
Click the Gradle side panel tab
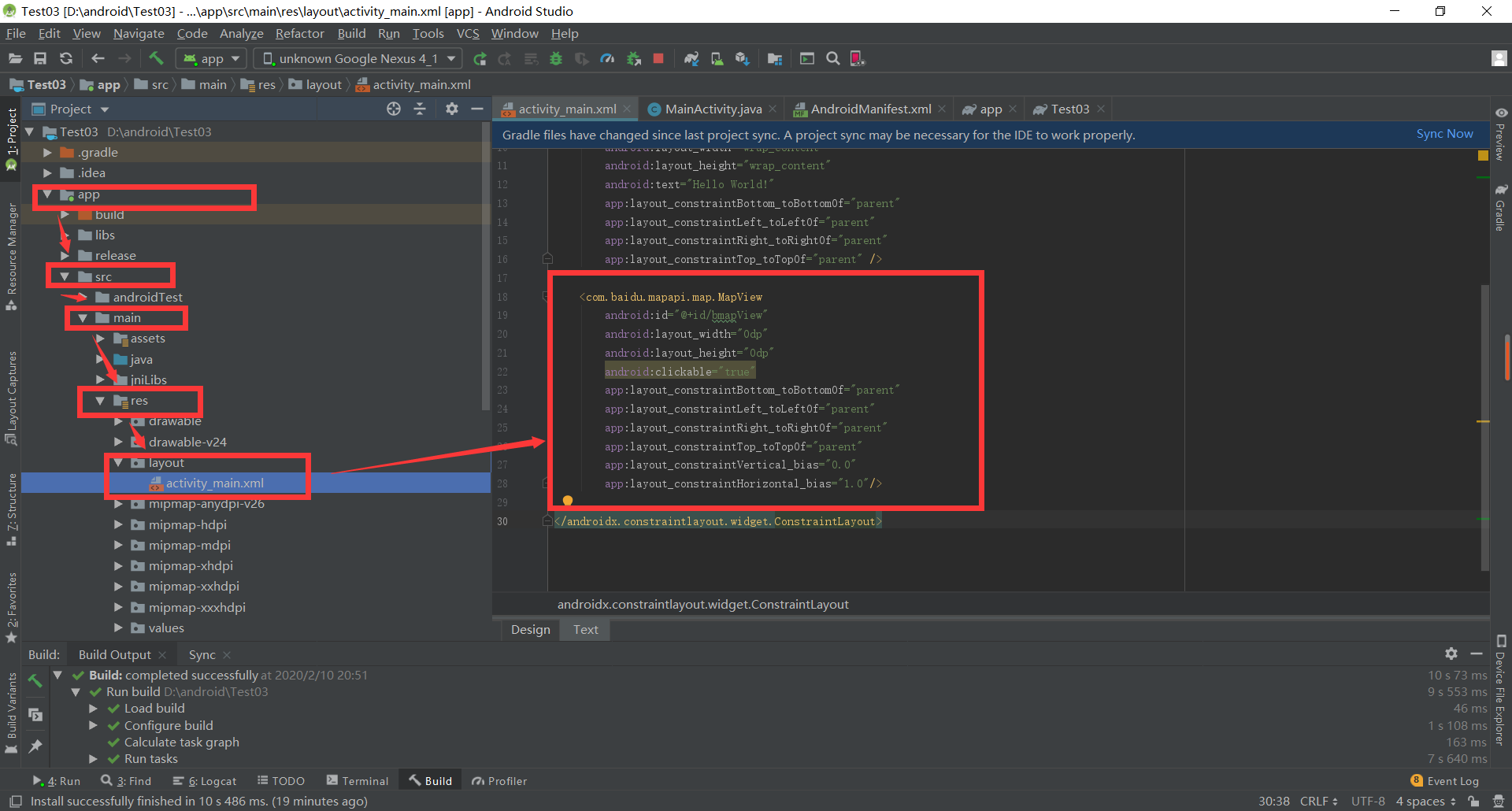point(1501,208)
